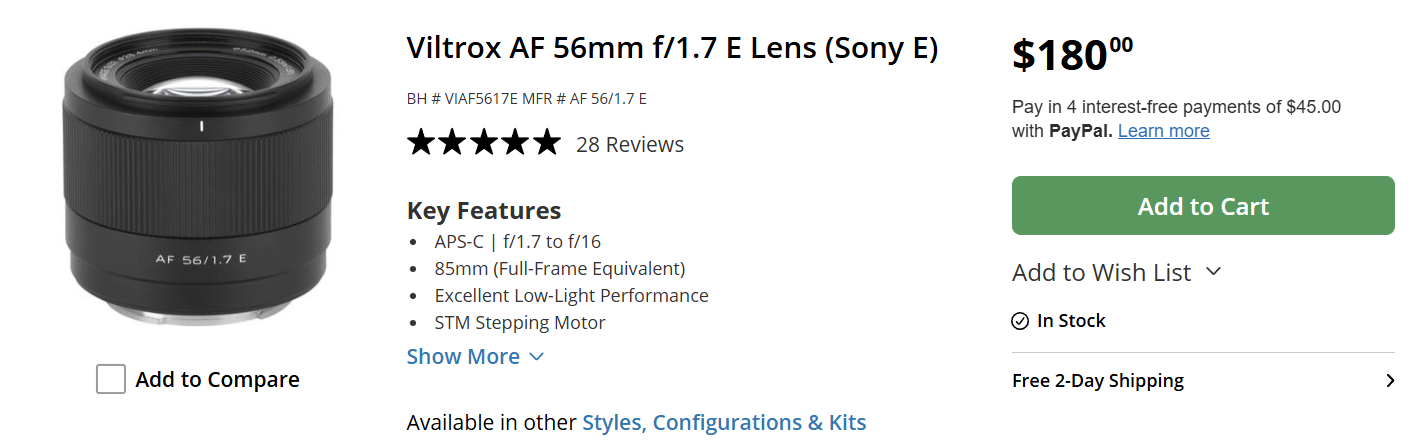Click the Add to Compare label text
Viewport: 1420px width, 443px height.
tap(217, 380)
